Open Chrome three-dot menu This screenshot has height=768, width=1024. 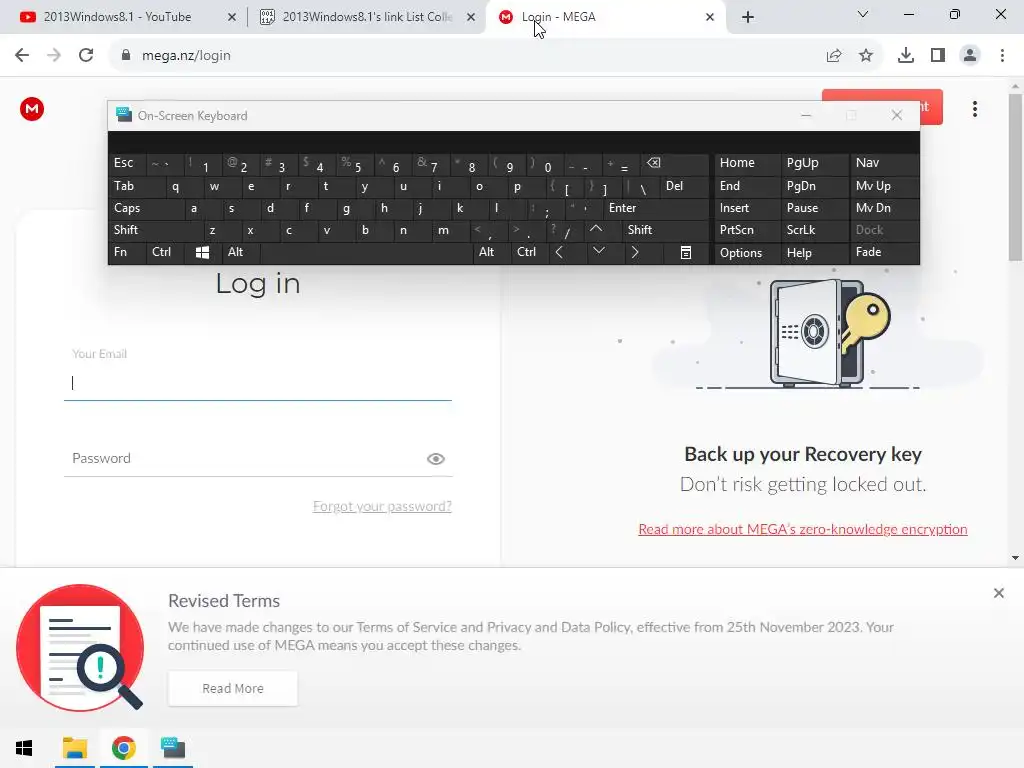click(x=1002, y=56)
